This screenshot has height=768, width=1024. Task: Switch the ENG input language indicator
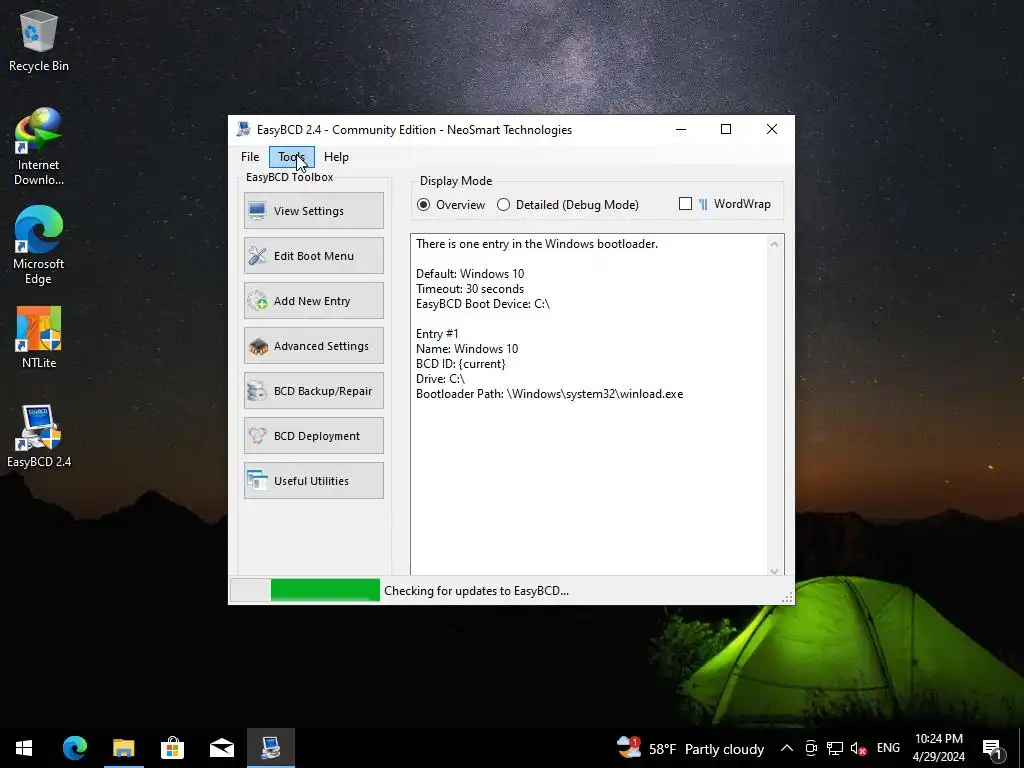tap(888, 748)
